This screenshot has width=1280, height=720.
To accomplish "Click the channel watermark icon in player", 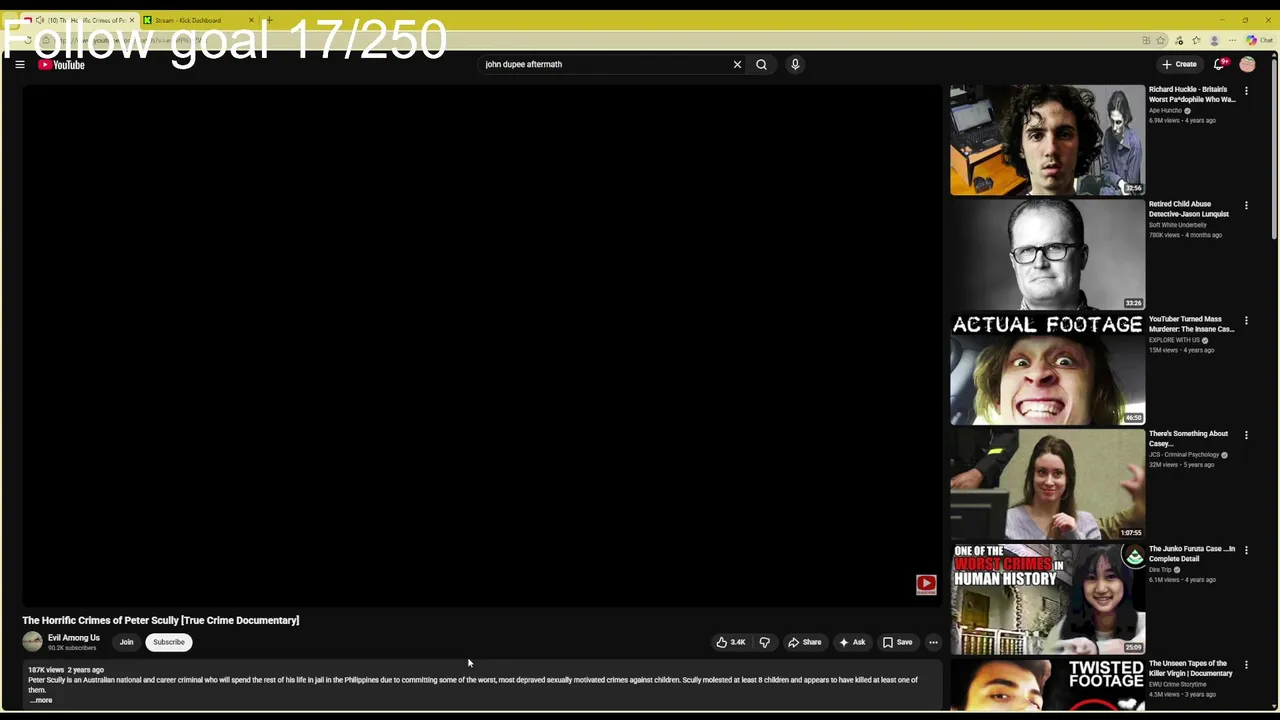I will (x=926, y=584).
